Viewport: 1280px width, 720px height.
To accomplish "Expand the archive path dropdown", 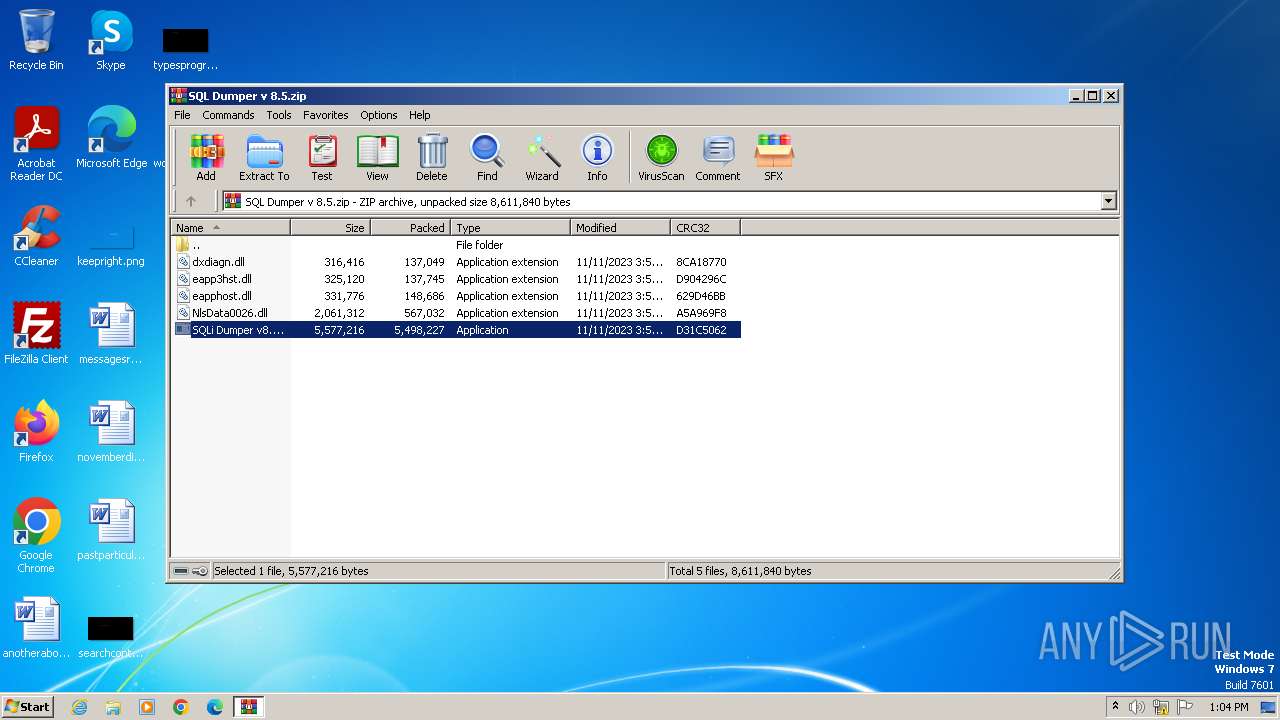I will coord(1108,201).
